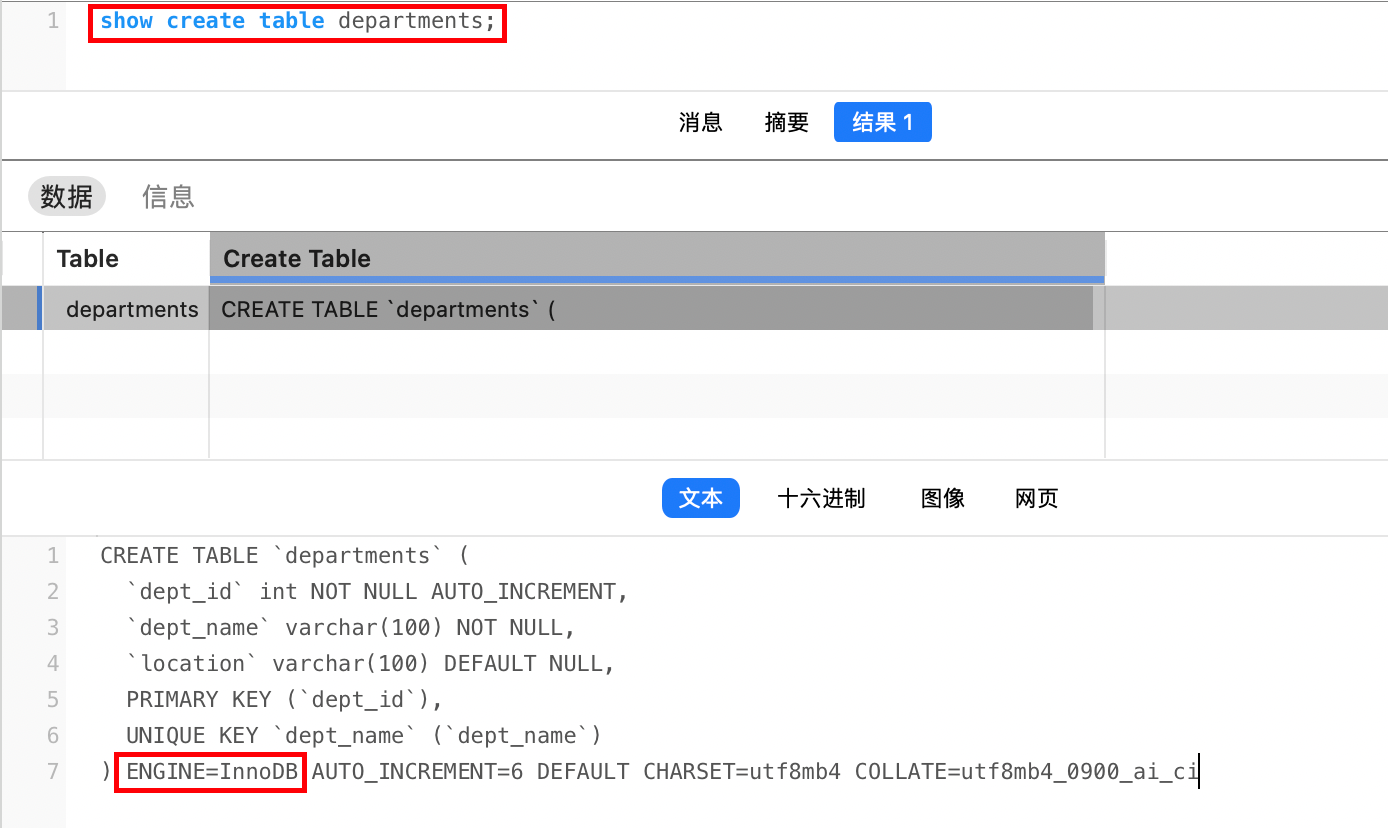Click ENGINE=InnoDB text in line 7
The width and height of the screenshot is (1388, 828).
click(211, 772)
